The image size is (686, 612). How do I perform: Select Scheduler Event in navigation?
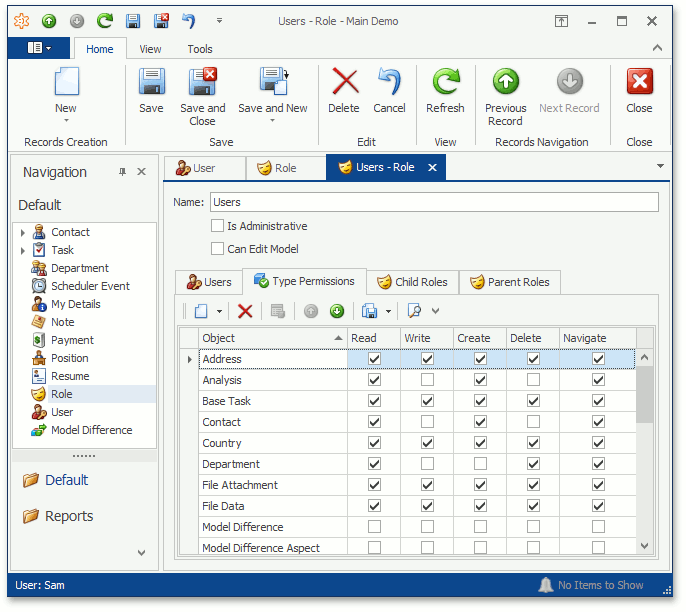(90, 286)
